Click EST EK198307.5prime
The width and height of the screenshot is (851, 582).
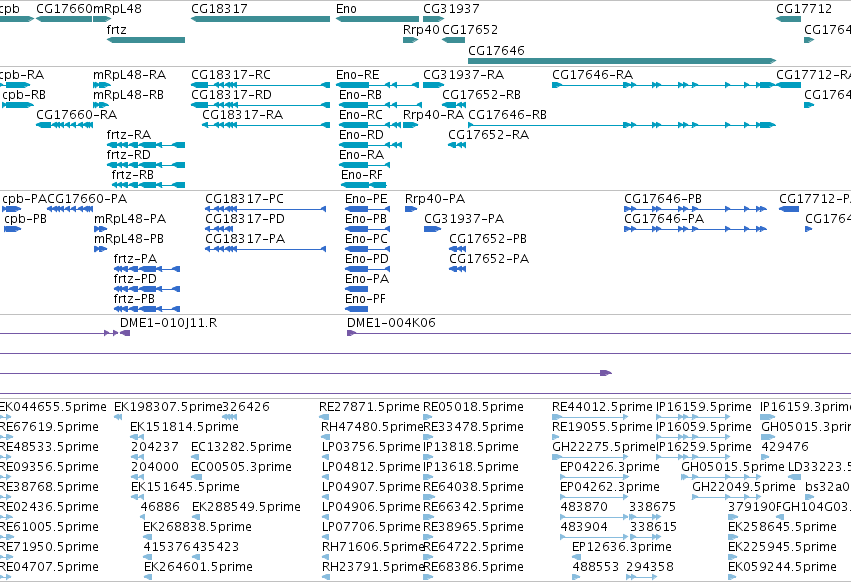pyautogui.click(x=168, y=407)
